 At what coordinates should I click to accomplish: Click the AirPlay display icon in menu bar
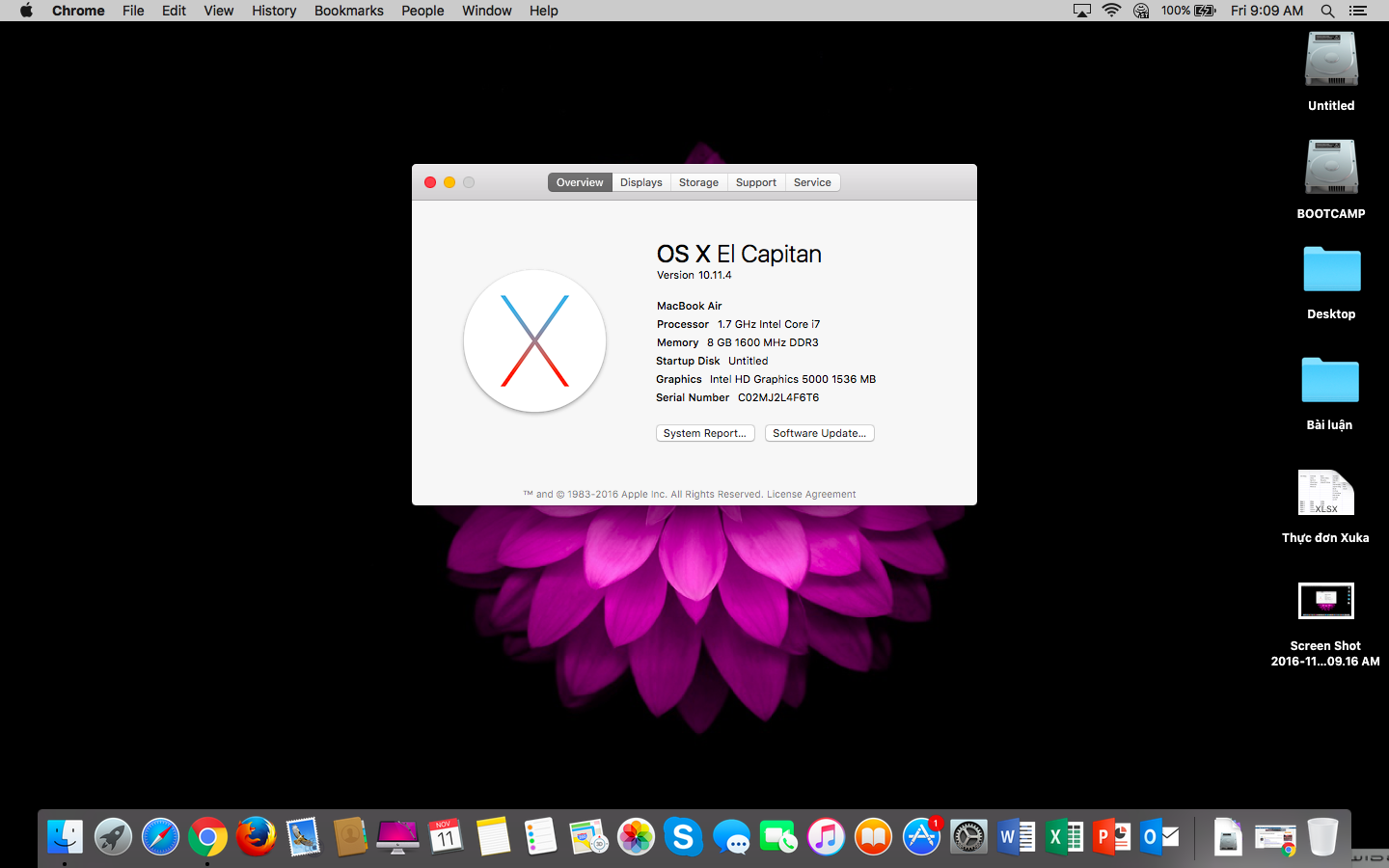pyautogui.click(x=1082, y=11)
